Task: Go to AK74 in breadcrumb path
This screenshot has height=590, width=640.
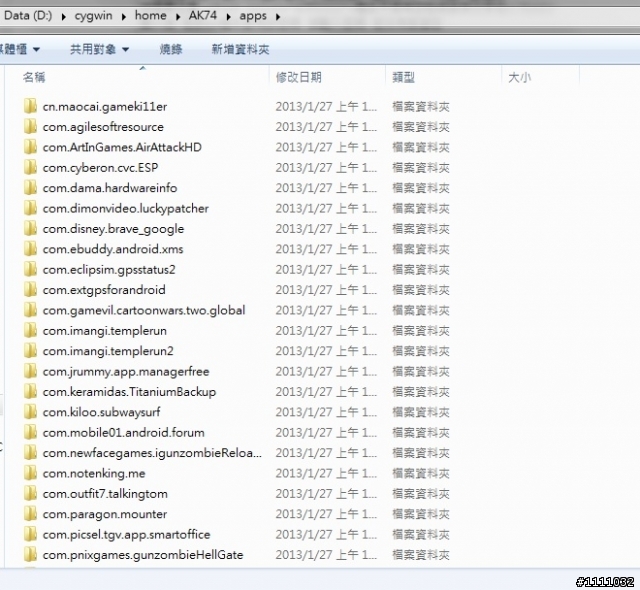Action: [203, 16]
